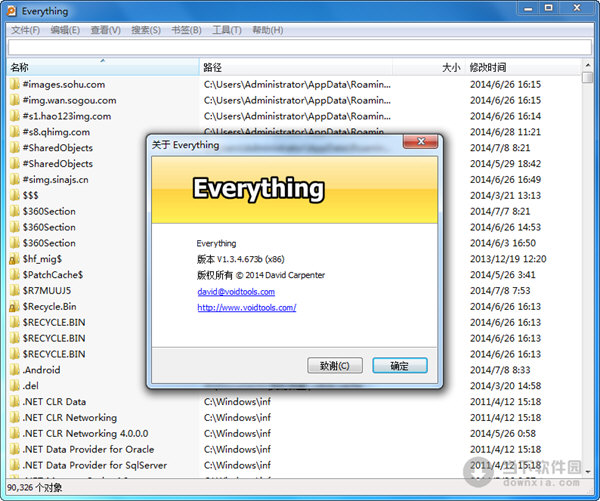Screen dimensions: 600x501
Task: Click folder icon for $$$ entry
Action: 15,196
